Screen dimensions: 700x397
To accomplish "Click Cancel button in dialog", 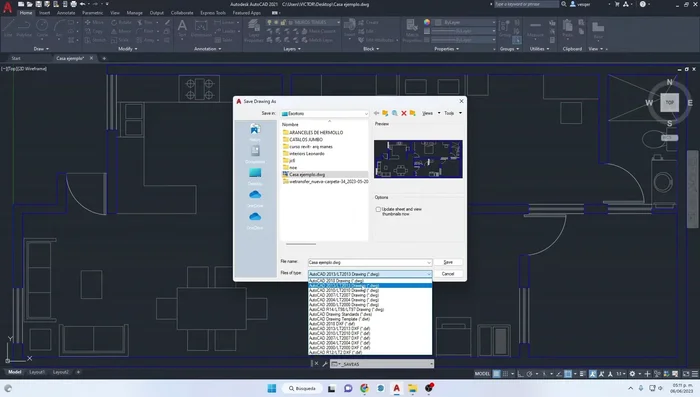I will click(448, 274).
